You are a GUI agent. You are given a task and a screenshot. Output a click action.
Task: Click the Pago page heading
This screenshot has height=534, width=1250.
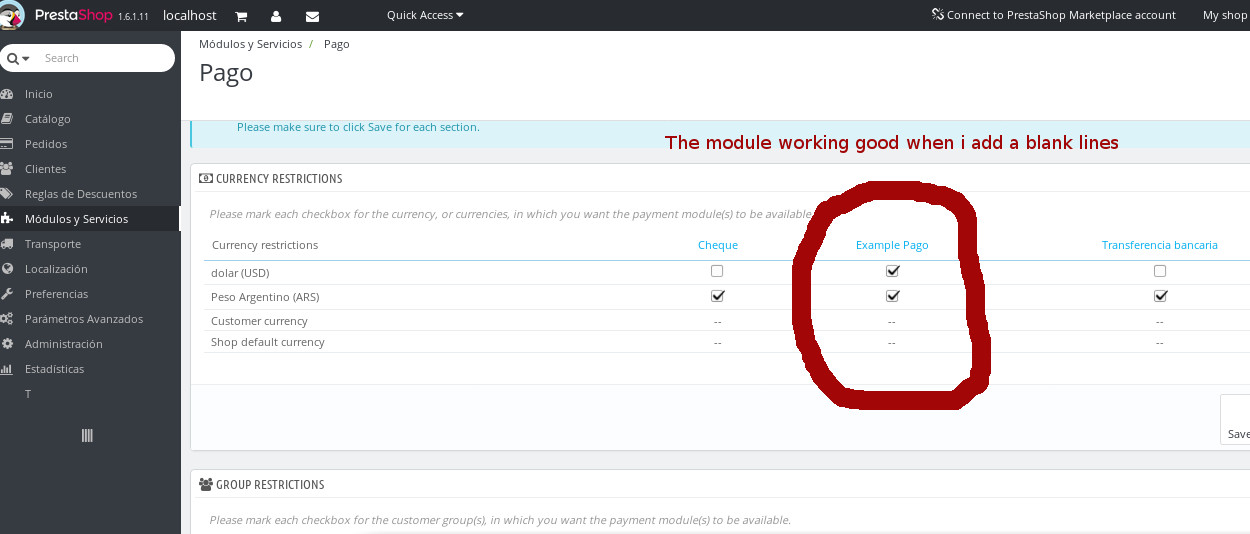pos(226,73)
